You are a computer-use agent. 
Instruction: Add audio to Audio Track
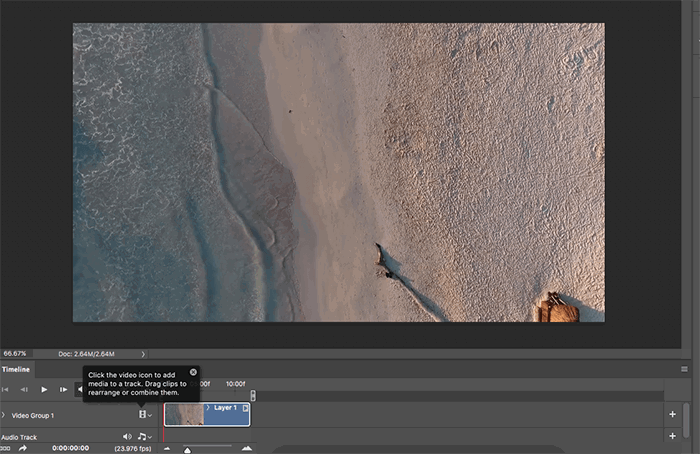click(672, 436)
